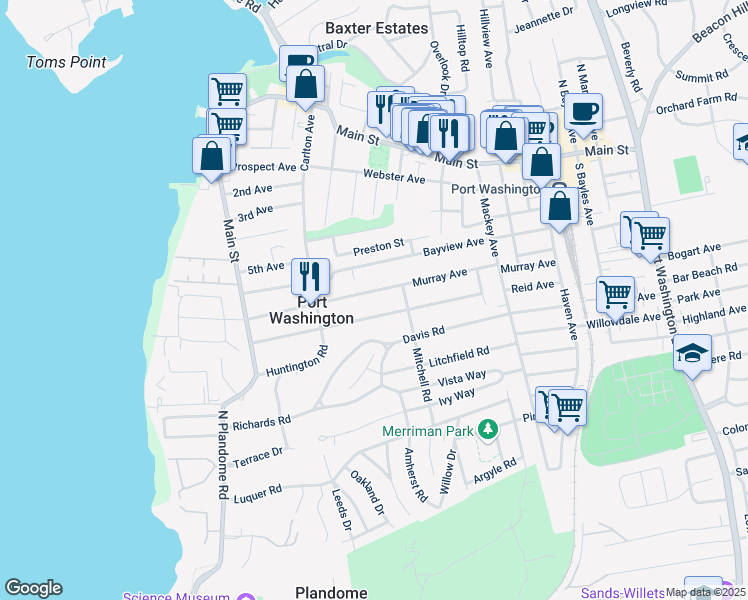Click the Science Museum label
Screen dimensions: 748x600
point(176,596)
